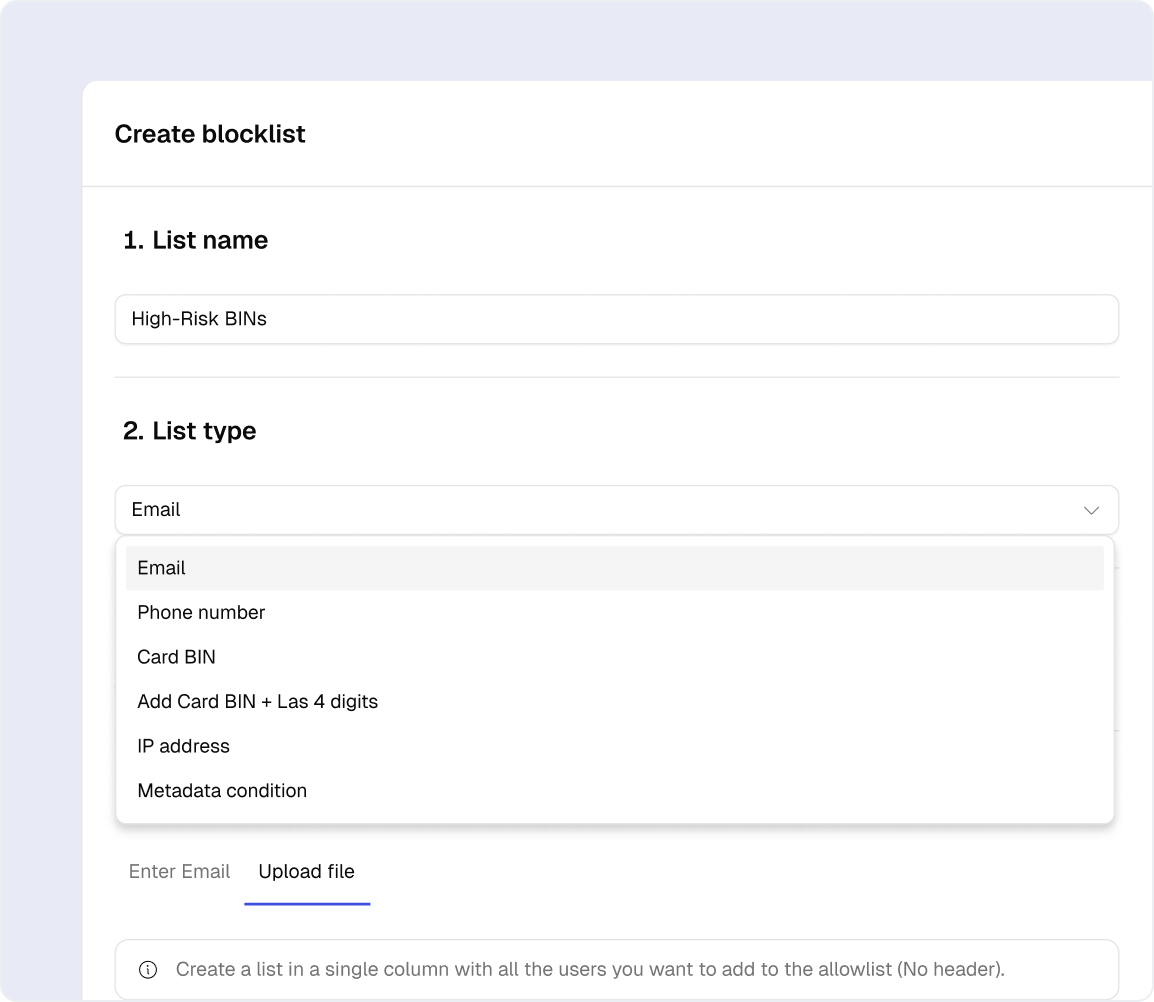Click the 2. List type heading
Image resolution: width=1154 pixels, height=1002 pixels.
189,431
